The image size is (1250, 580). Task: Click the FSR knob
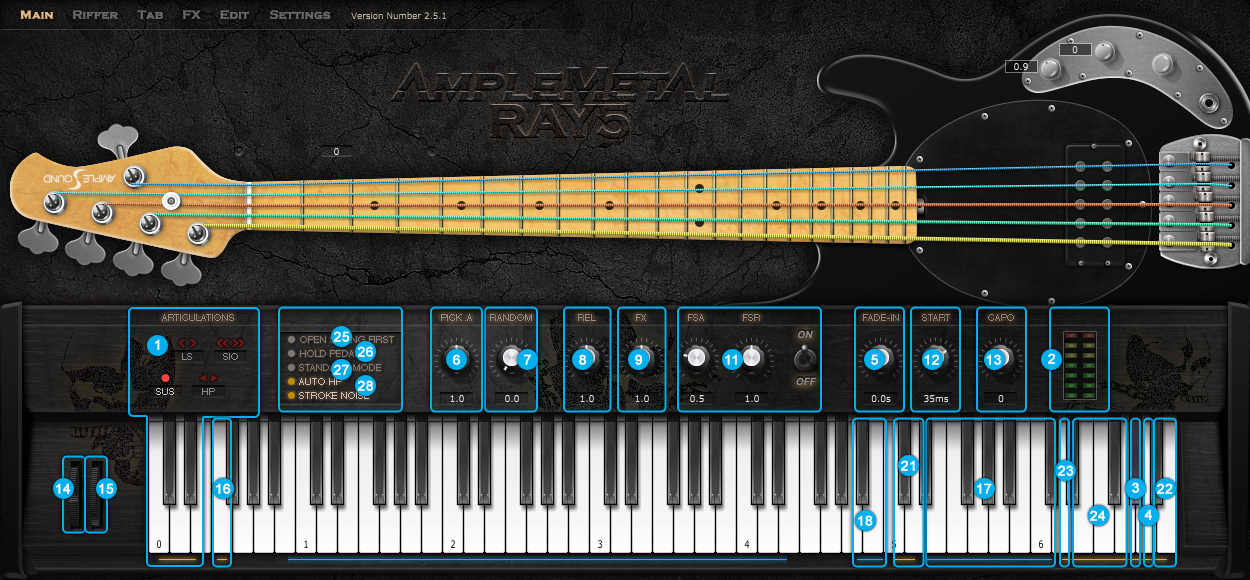[750, 357]
